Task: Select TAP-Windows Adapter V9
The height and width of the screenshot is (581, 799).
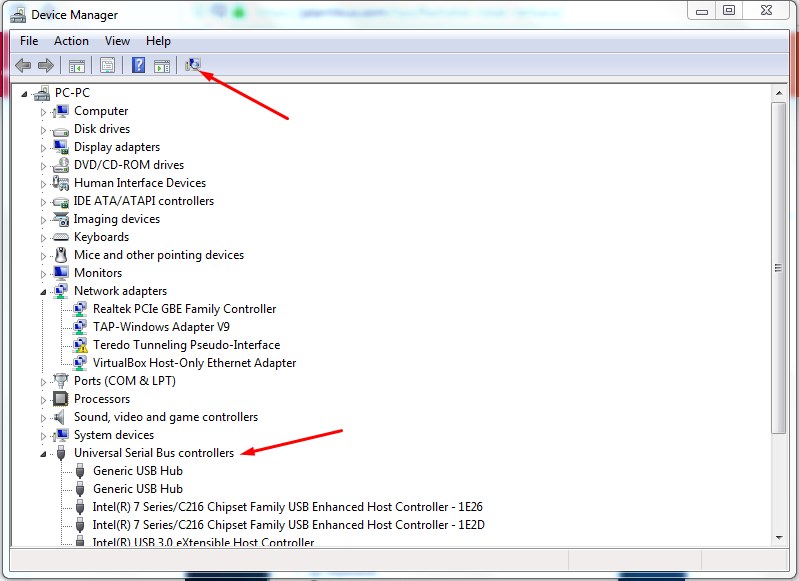Action: 161,327
